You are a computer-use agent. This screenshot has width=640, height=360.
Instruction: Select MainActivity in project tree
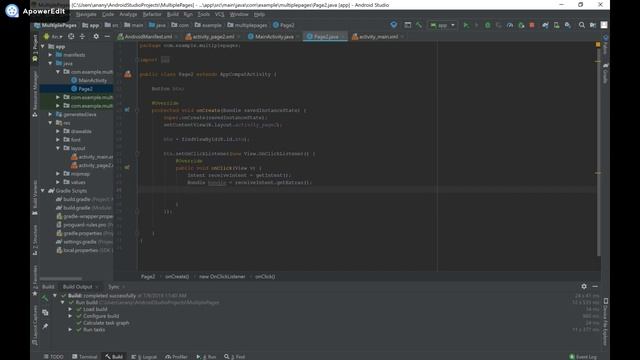[x=89, y=80]
